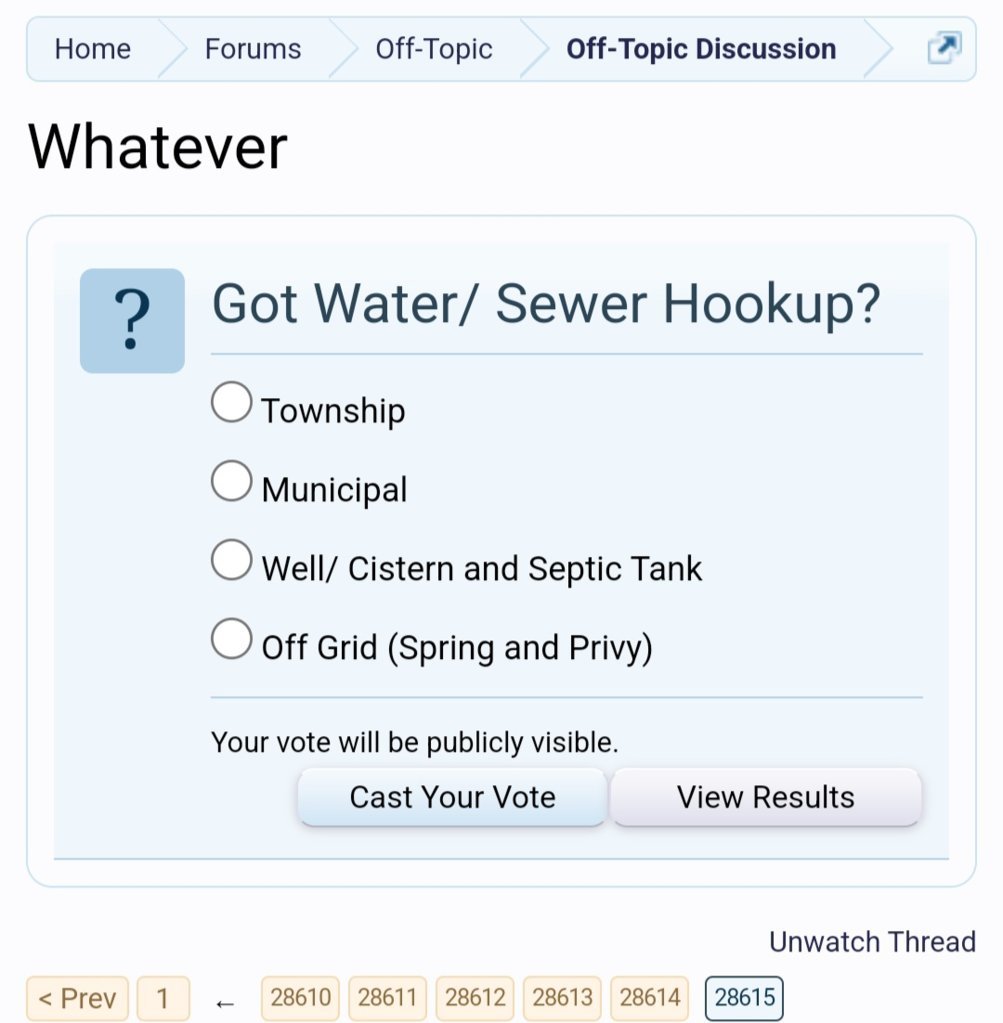1003x1023 pixels.
Task: Open the external link popup icon
Action: coord(944,48)
